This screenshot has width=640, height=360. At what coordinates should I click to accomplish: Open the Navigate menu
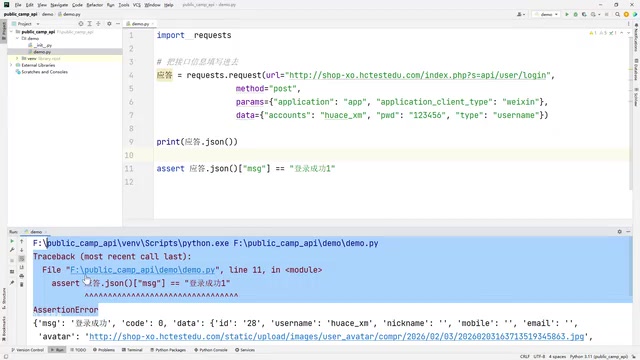pyautogui.click(x=59, y=5)
